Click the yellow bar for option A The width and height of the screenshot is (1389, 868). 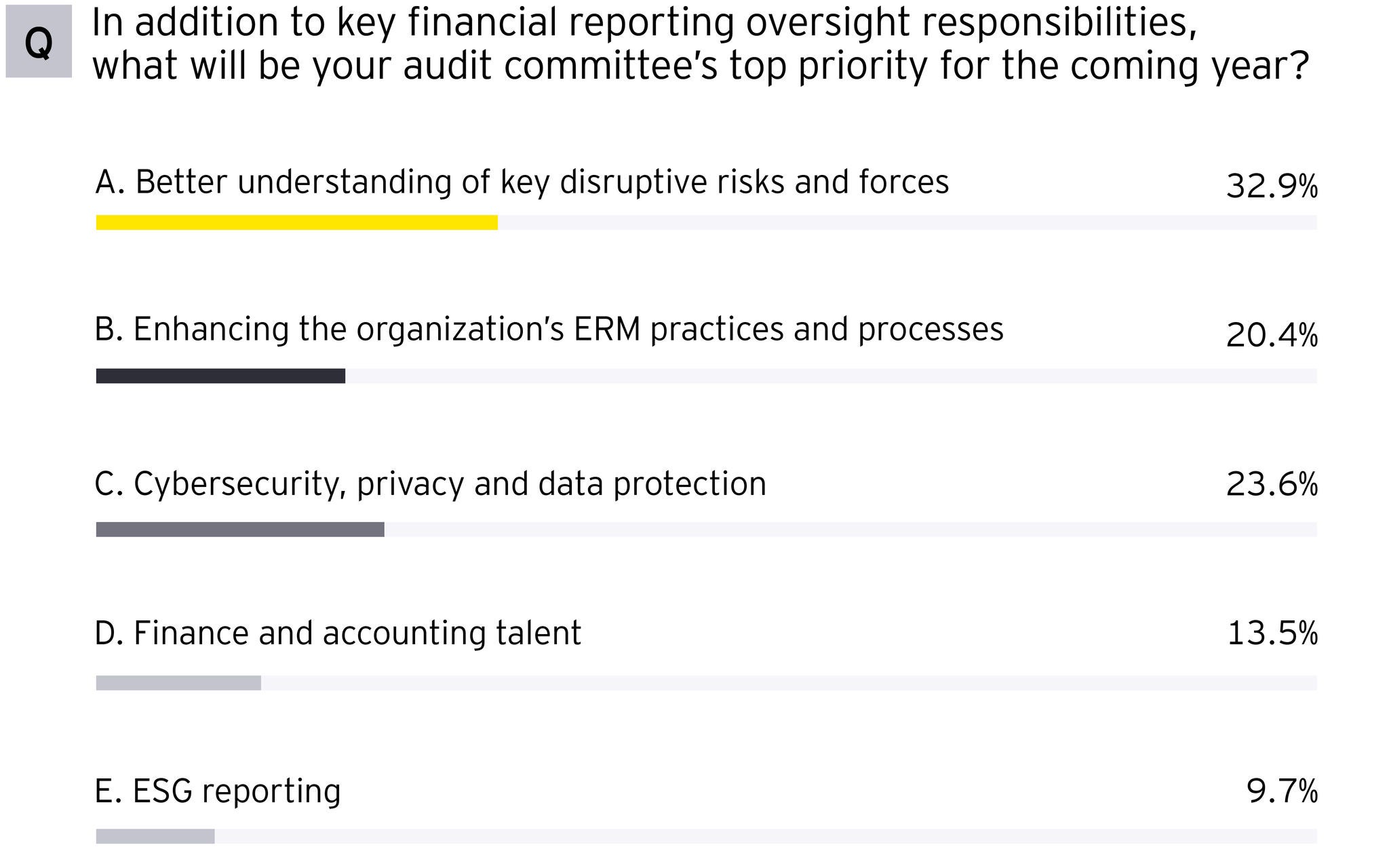tap(296, 222)
